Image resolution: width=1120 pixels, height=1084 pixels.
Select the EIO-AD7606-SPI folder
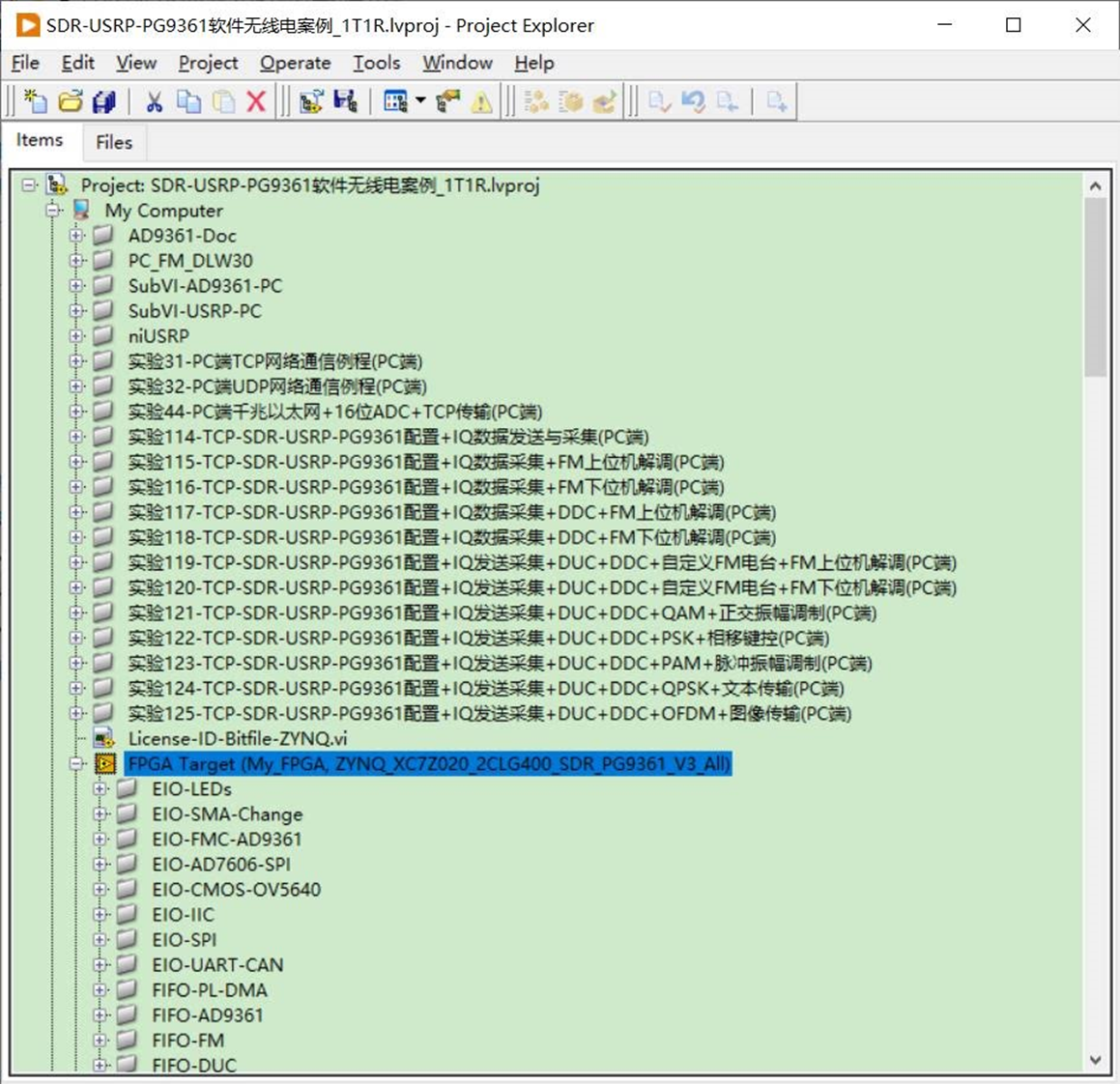coord(221,864)
